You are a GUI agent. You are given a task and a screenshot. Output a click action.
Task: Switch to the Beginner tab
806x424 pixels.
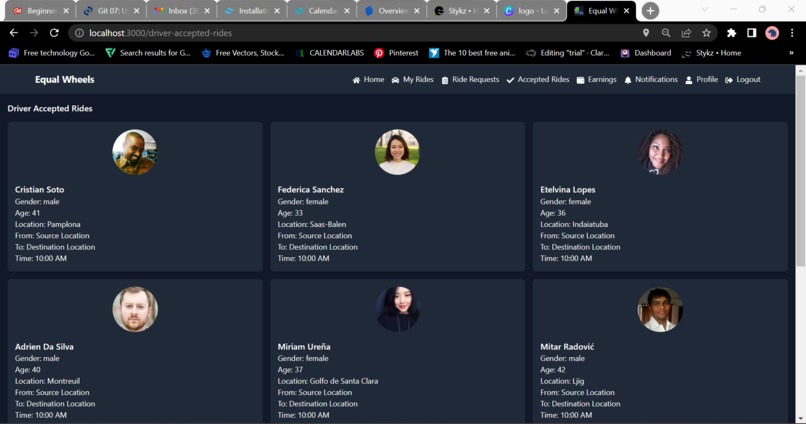41,10
